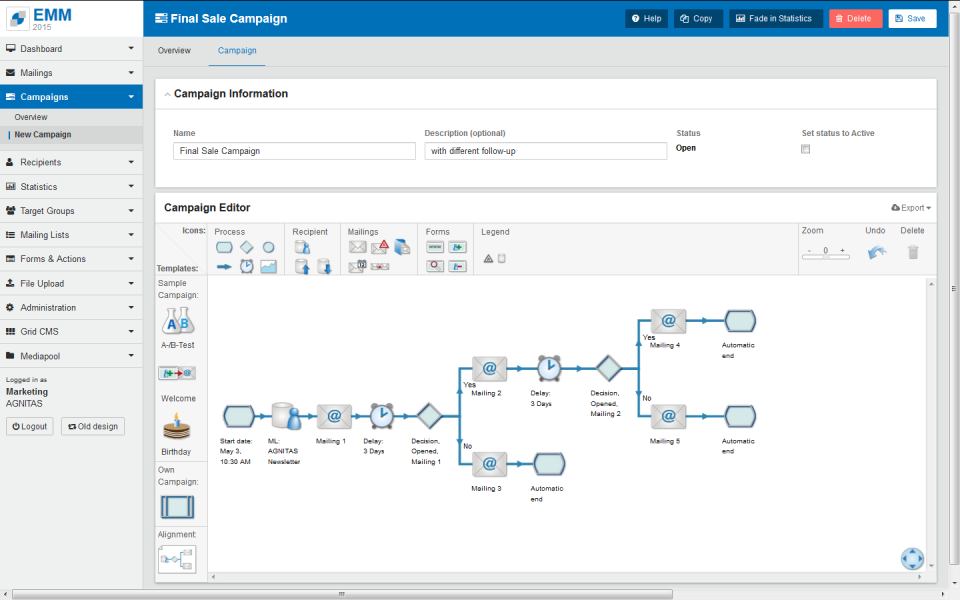The width and height of the screenshot is (960, 600).
Task: Select the Recipient database person icon
Action: click(x=302, y=247)
